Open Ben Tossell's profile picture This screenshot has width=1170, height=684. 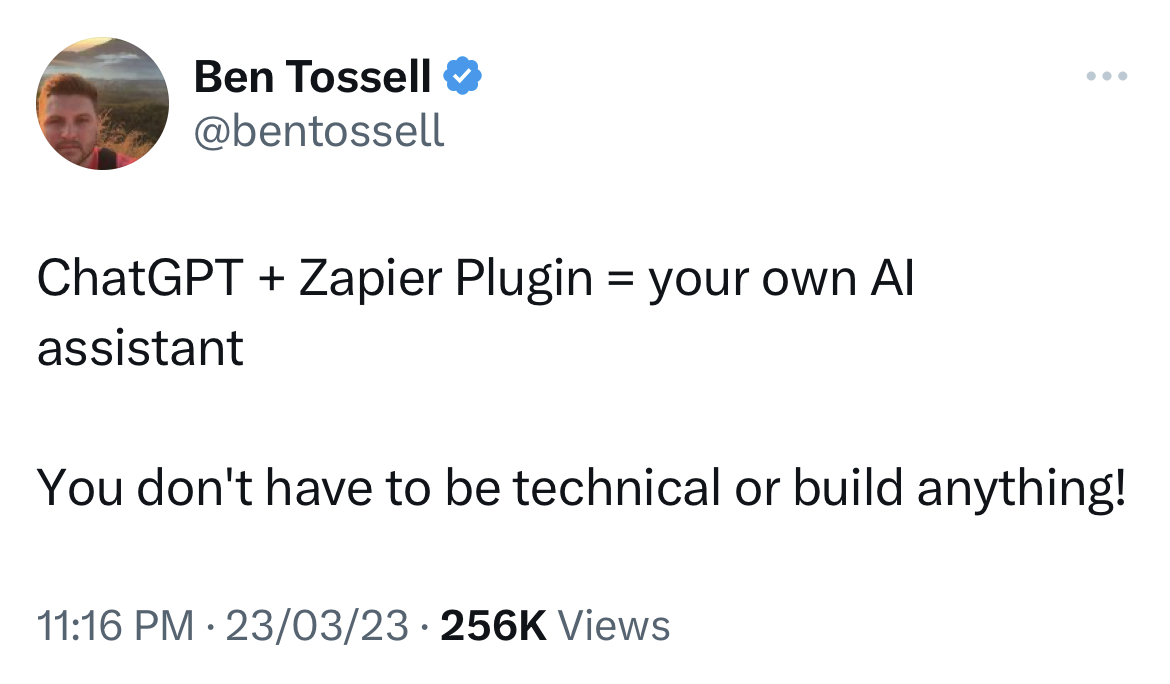pos(102,104)
